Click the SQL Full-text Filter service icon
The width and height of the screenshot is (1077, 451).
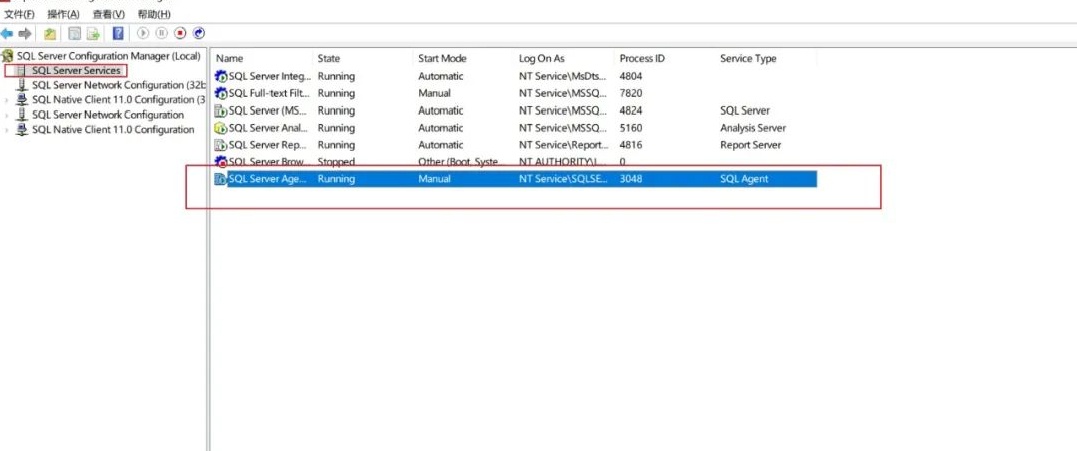click(221, 93)
